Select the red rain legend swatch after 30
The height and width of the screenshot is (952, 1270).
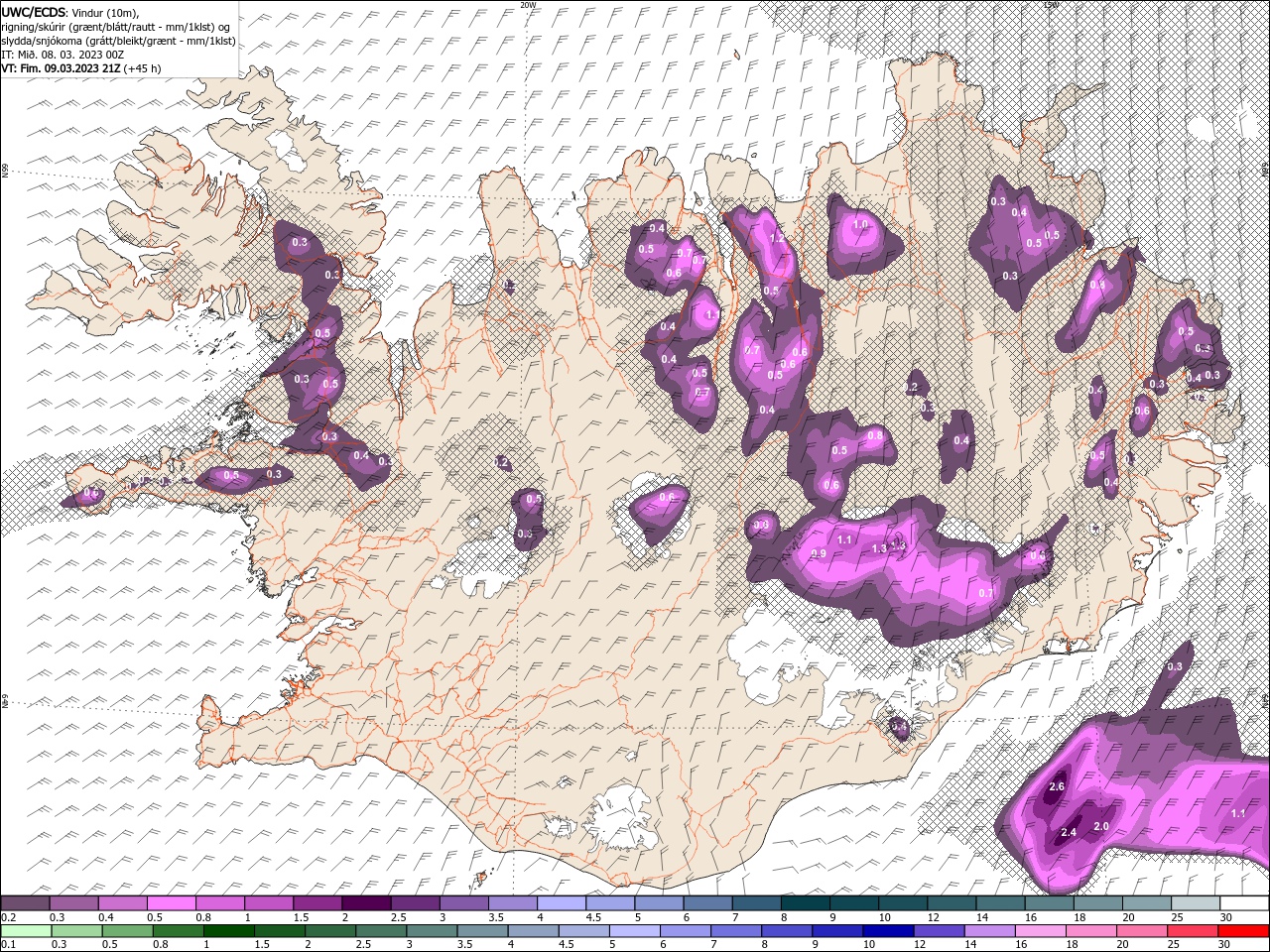pos(1242,931)
